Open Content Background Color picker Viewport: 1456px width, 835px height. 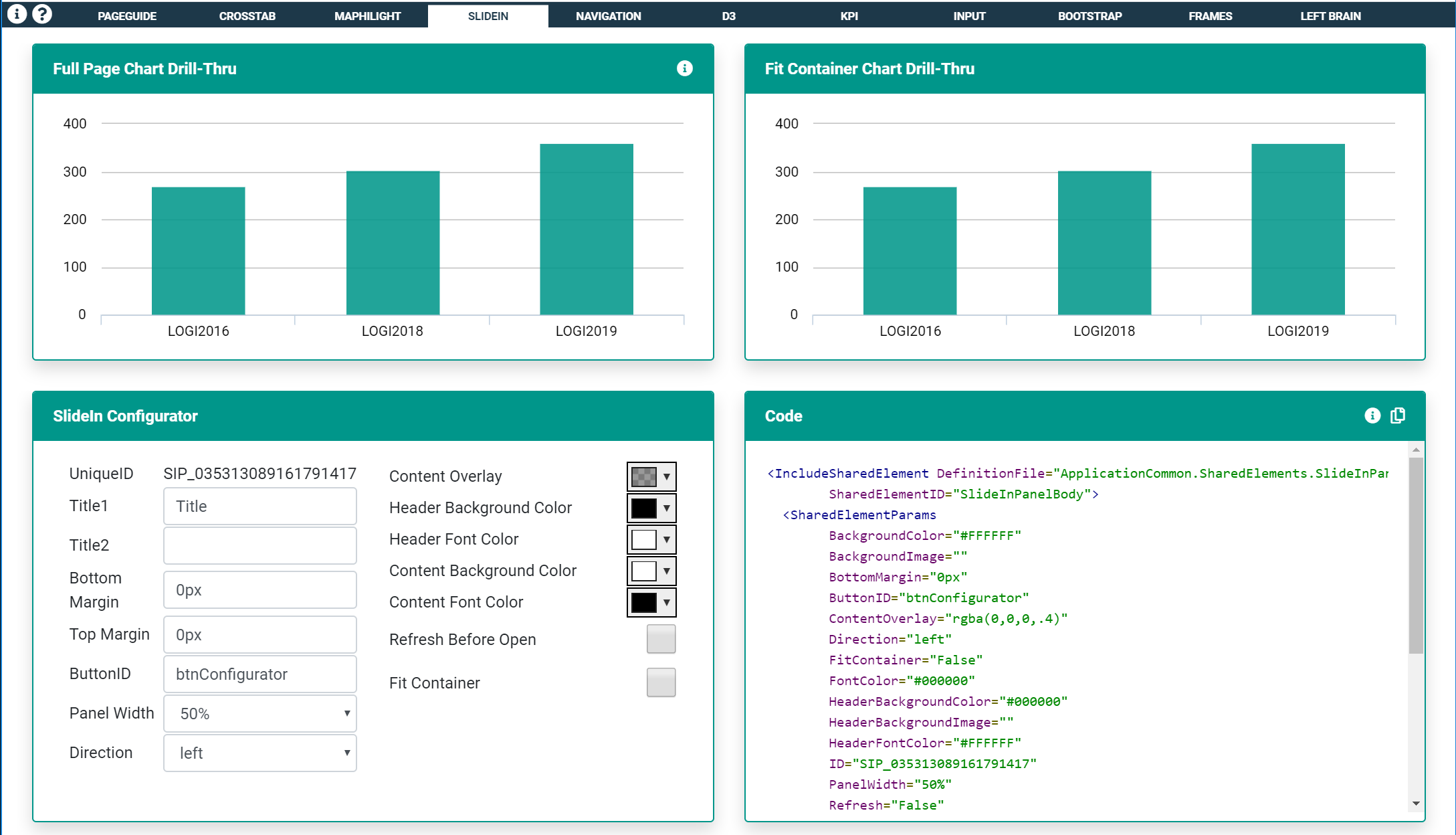click(651, 571)
